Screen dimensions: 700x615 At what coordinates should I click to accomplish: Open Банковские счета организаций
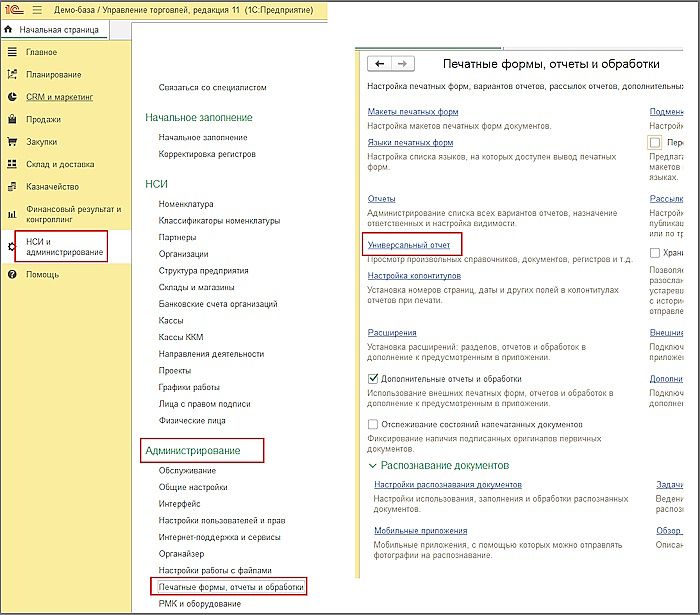[218, 304]
